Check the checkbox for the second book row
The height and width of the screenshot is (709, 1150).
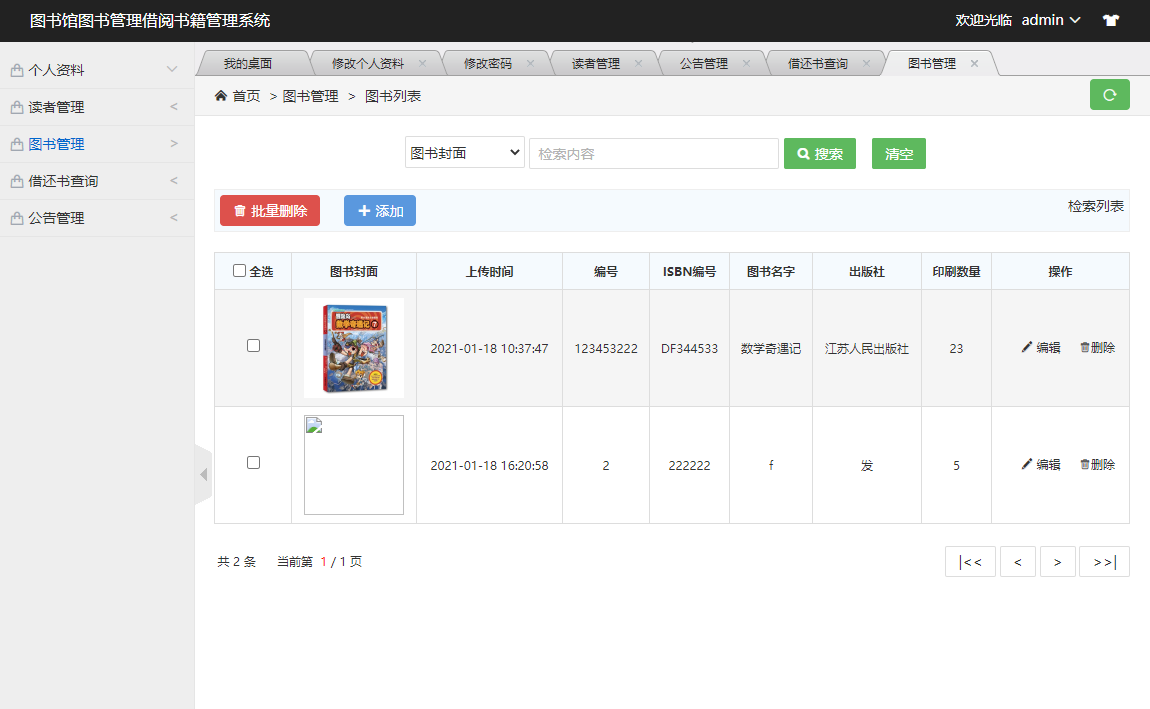(253, 462)
